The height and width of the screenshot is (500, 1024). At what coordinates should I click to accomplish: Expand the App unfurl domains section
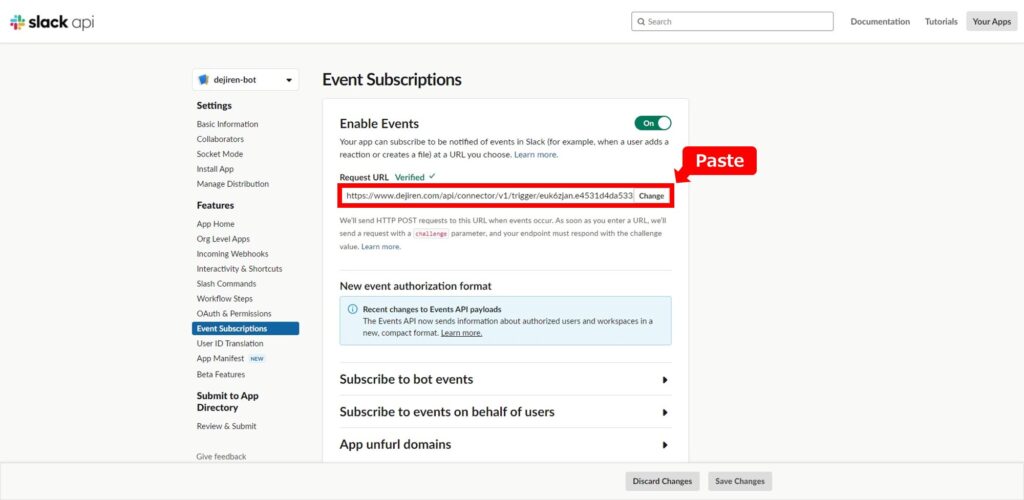505,445
